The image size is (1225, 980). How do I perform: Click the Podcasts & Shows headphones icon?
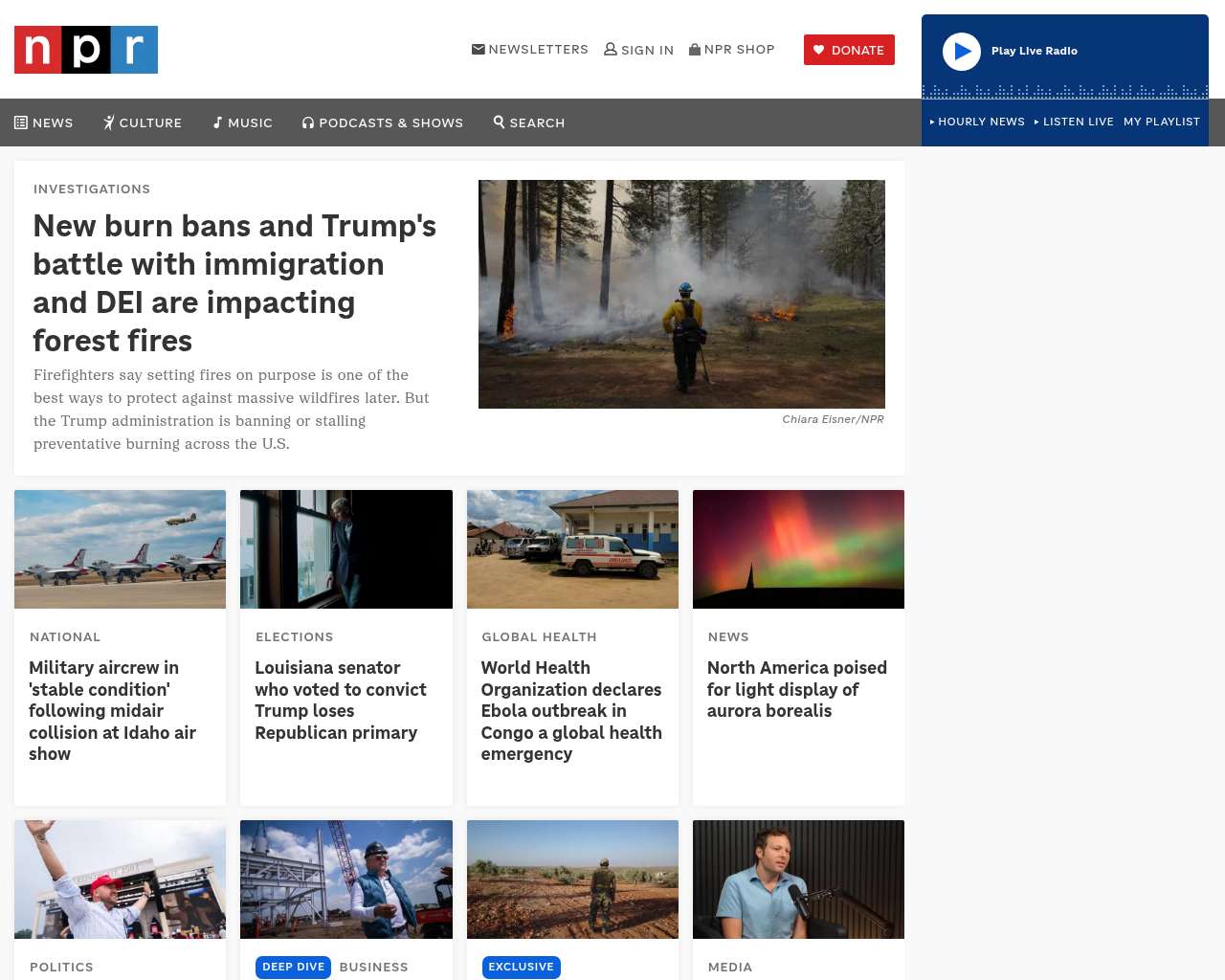308,122
